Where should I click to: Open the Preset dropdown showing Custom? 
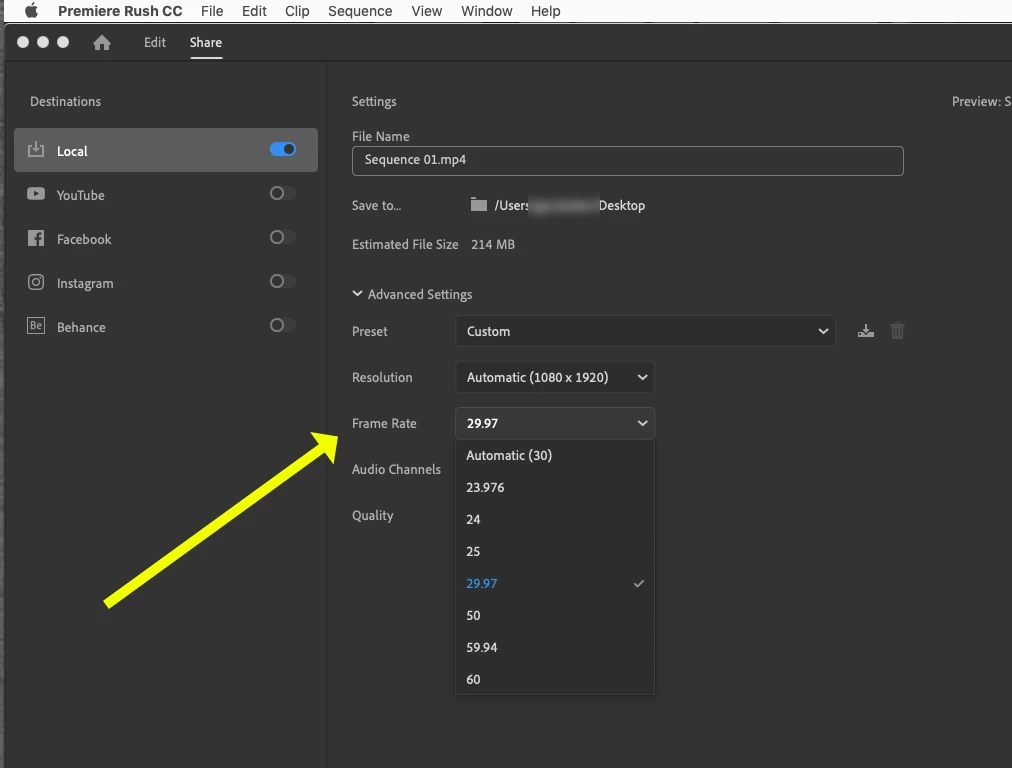tap(645, 331)
